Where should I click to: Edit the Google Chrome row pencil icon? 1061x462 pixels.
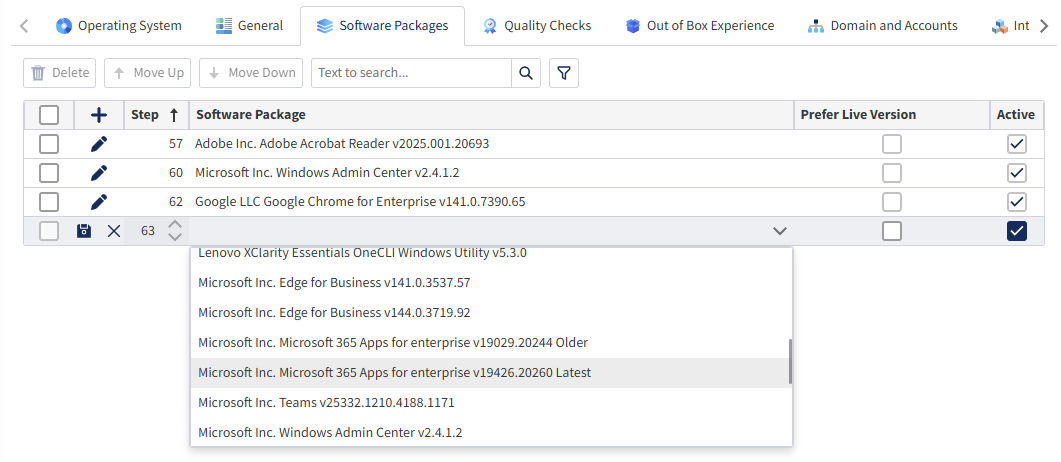click(98, 202)
